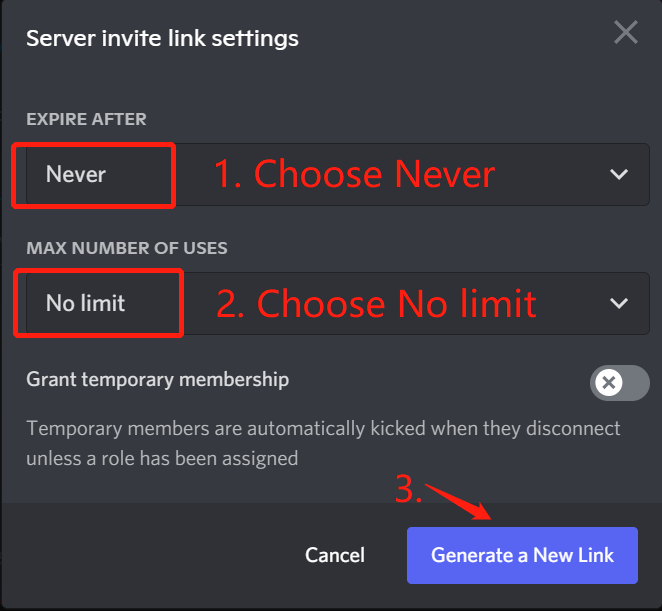Click the Grant temporary membership label text
The image size is (662, 611).
tap(158, 380)
